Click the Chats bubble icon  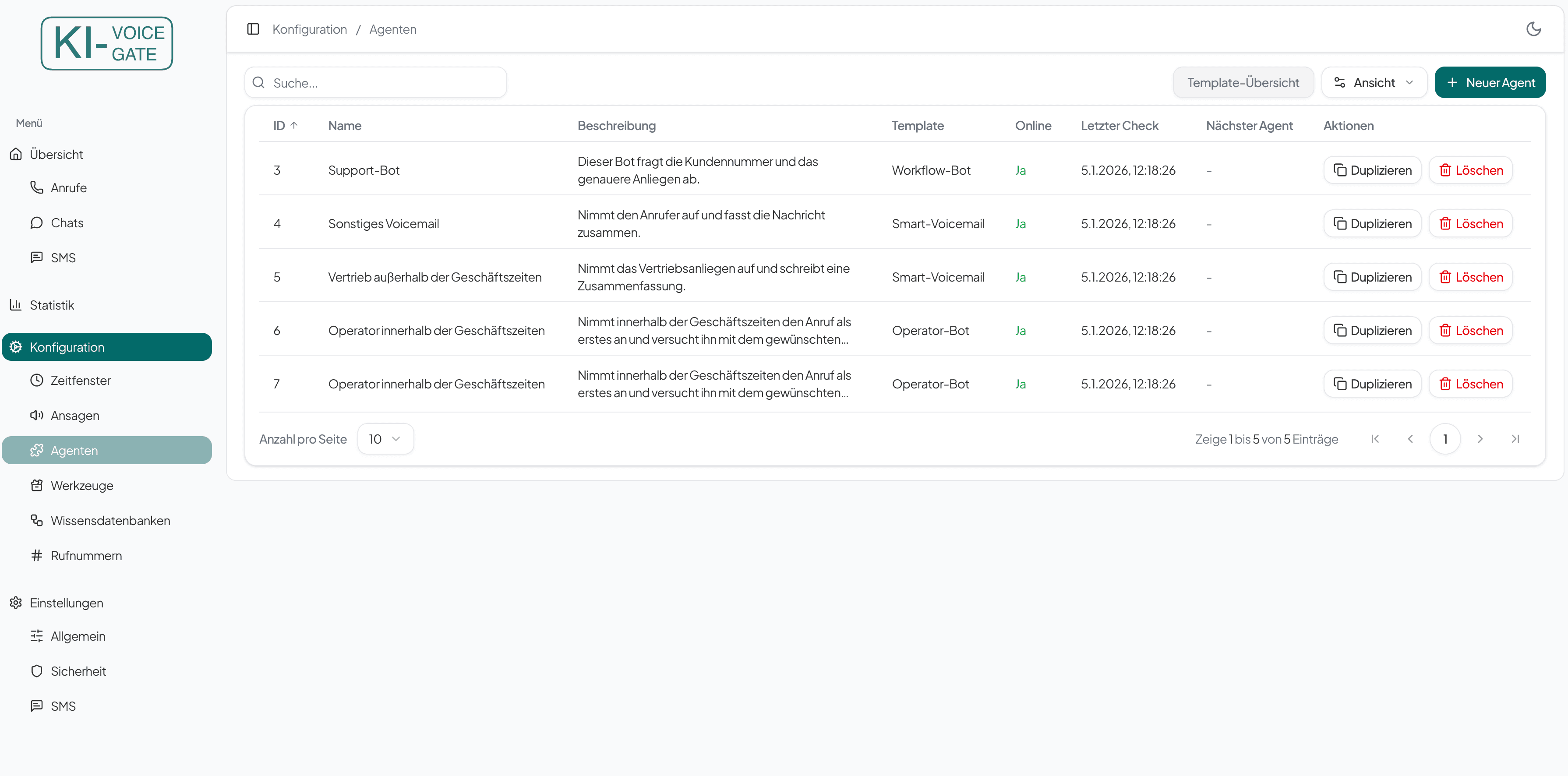(x=36, y=223)
